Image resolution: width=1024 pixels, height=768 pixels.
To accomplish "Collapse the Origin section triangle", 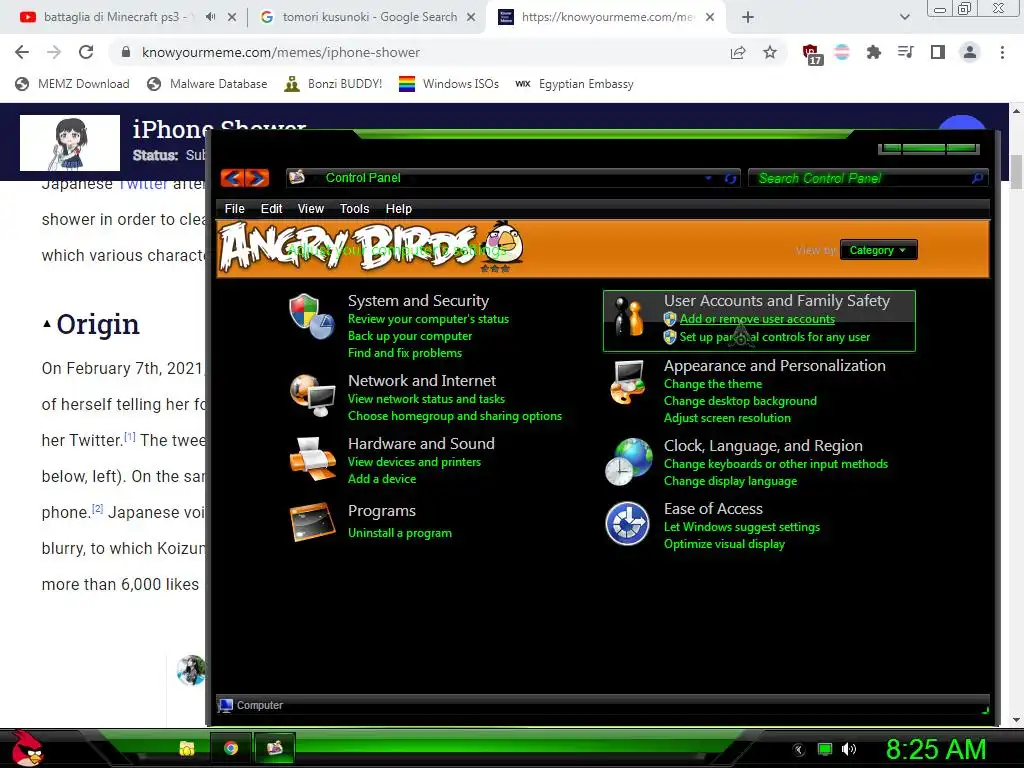I will pos(46,324).
